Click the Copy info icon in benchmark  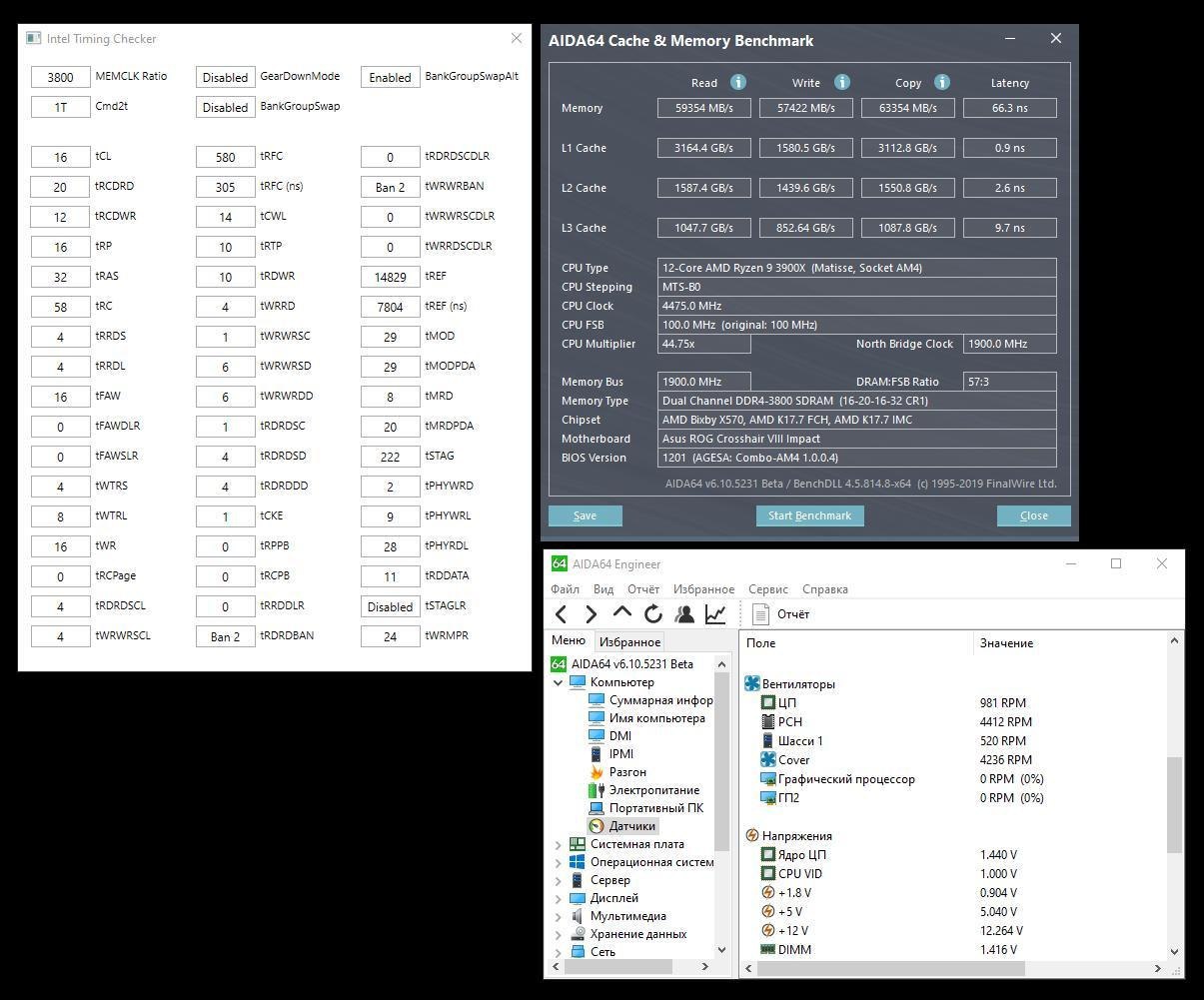tap(941, 82)
